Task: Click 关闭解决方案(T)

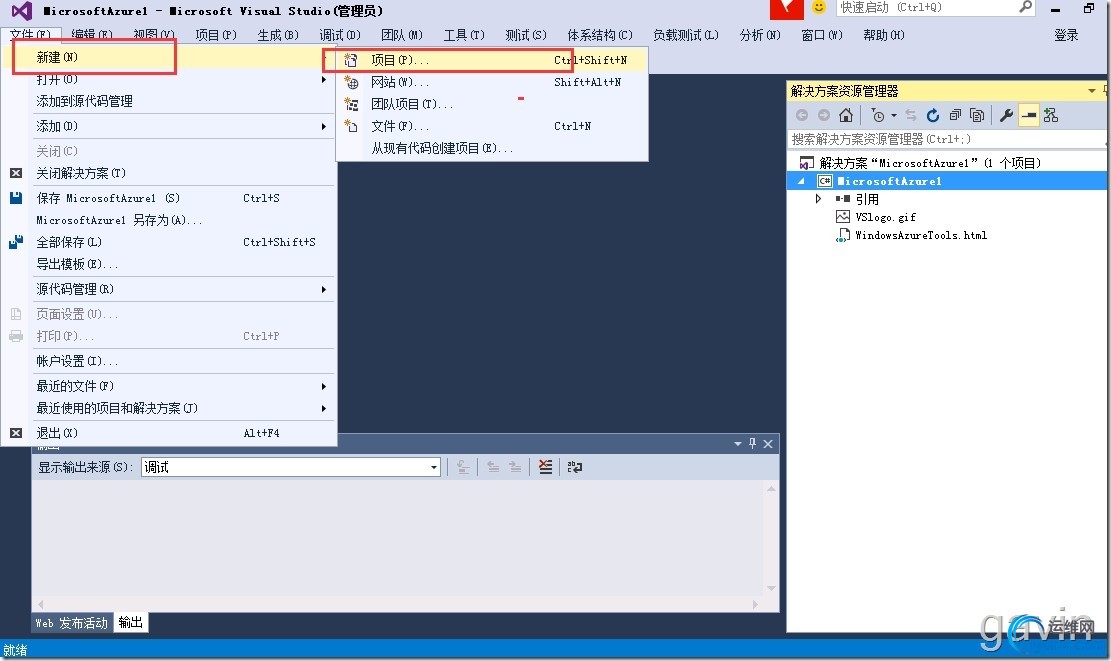Action: click(x=169, y=173)
